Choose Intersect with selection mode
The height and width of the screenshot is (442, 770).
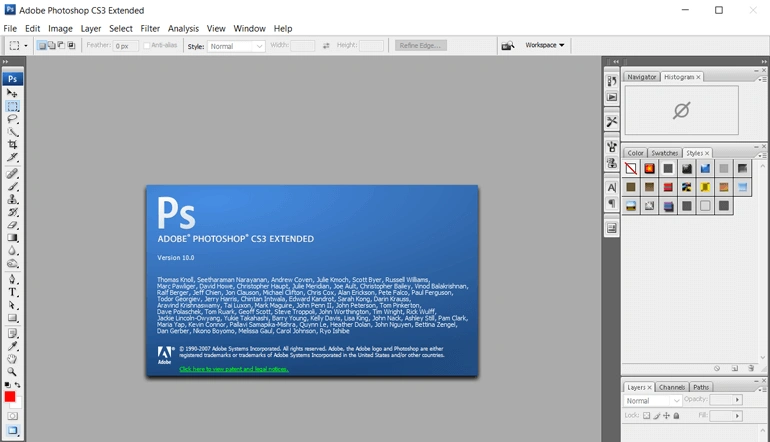pyautogui.click(x=71, y=46)
